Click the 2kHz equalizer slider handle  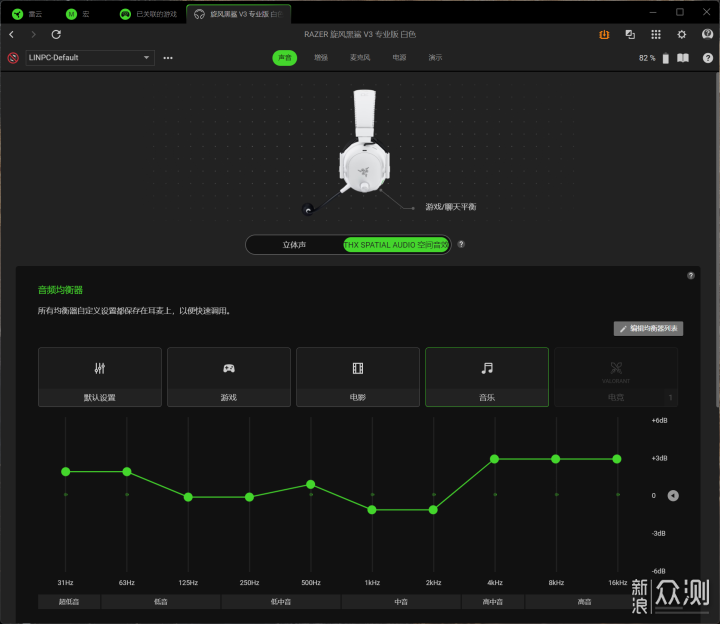[433, 510]
